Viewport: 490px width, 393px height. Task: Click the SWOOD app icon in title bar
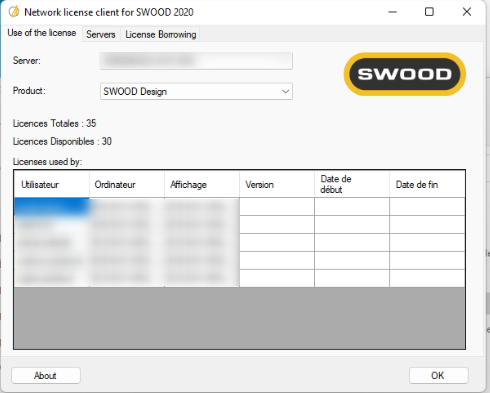(14, 12)
